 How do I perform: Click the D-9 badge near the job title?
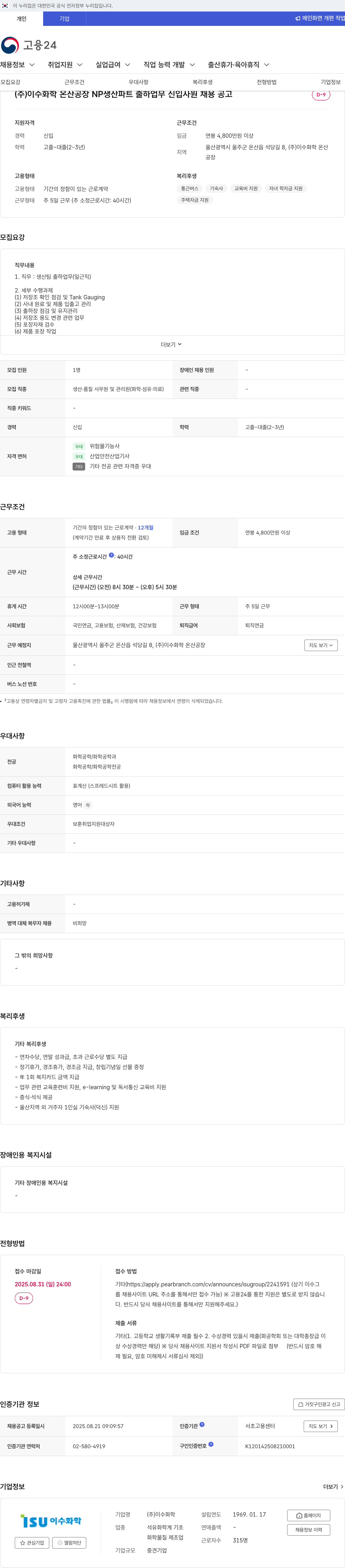pyautogui.click(x=321, y=95)
